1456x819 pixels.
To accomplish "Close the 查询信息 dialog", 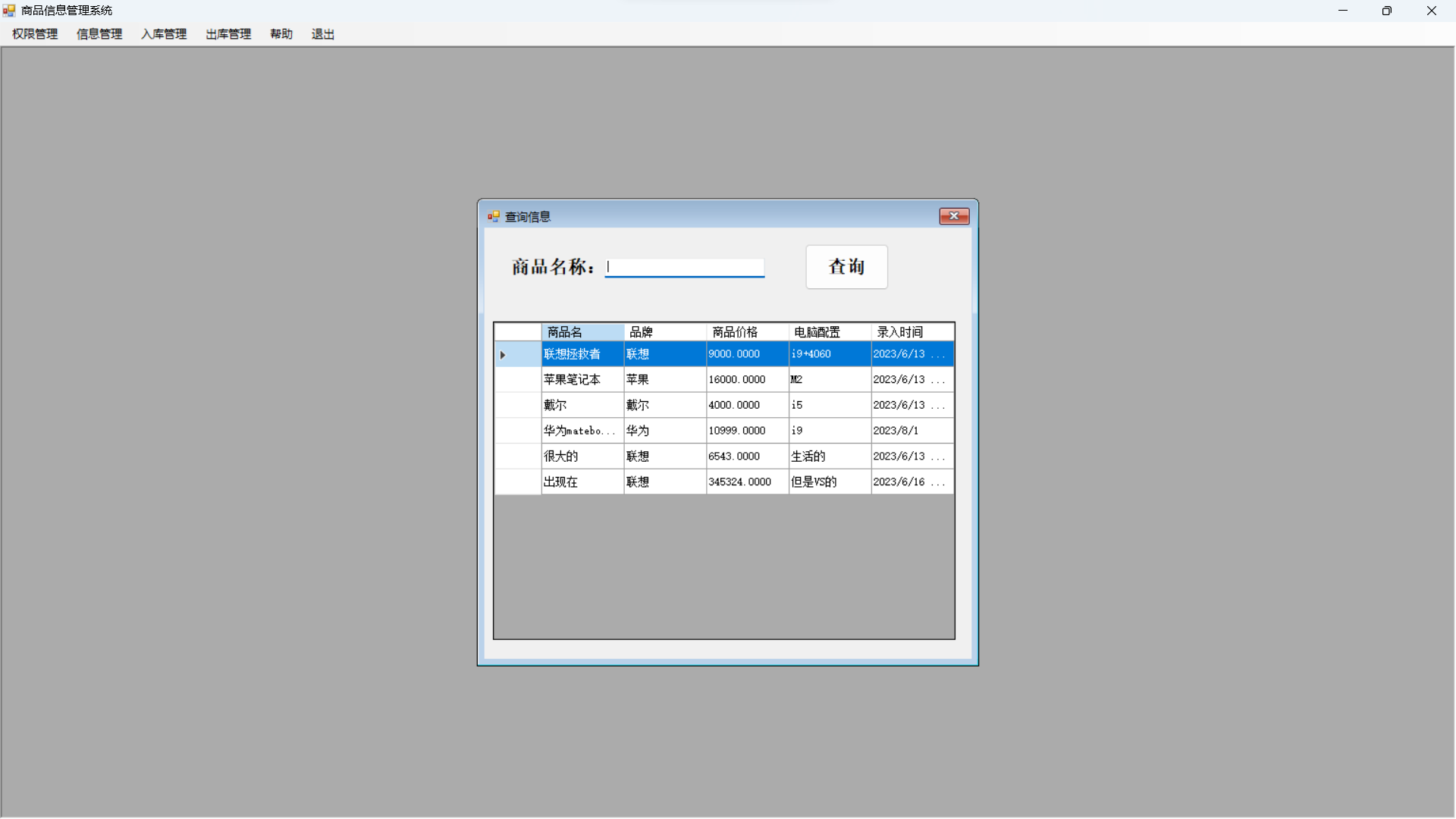I will [954, 216].
